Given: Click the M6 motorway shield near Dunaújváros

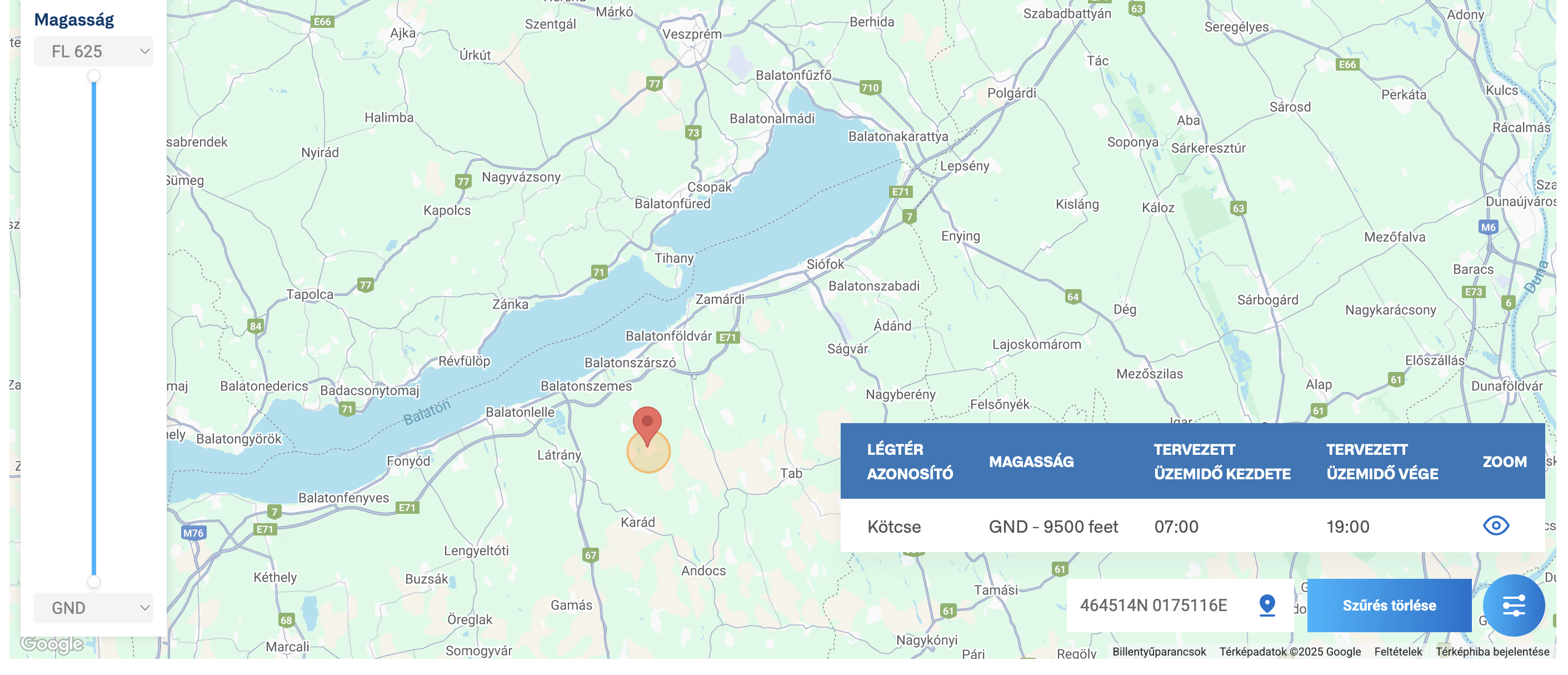Looking at the screenshot, I should click(1487, 227).
